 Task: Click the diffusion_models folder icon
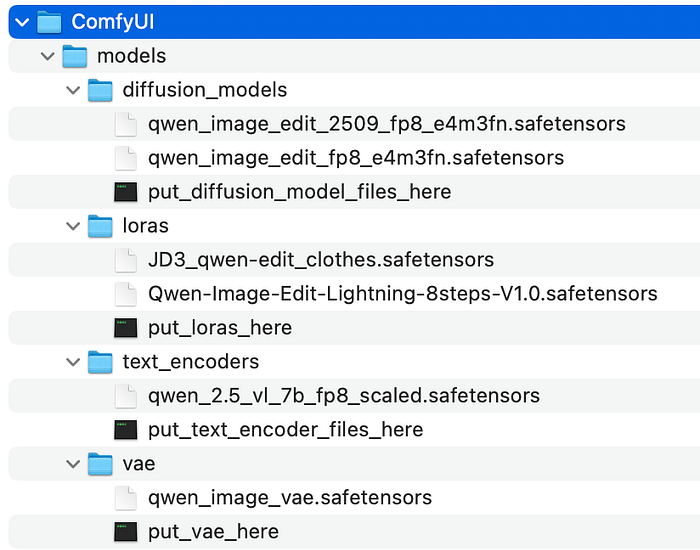[x=100, y=90]
